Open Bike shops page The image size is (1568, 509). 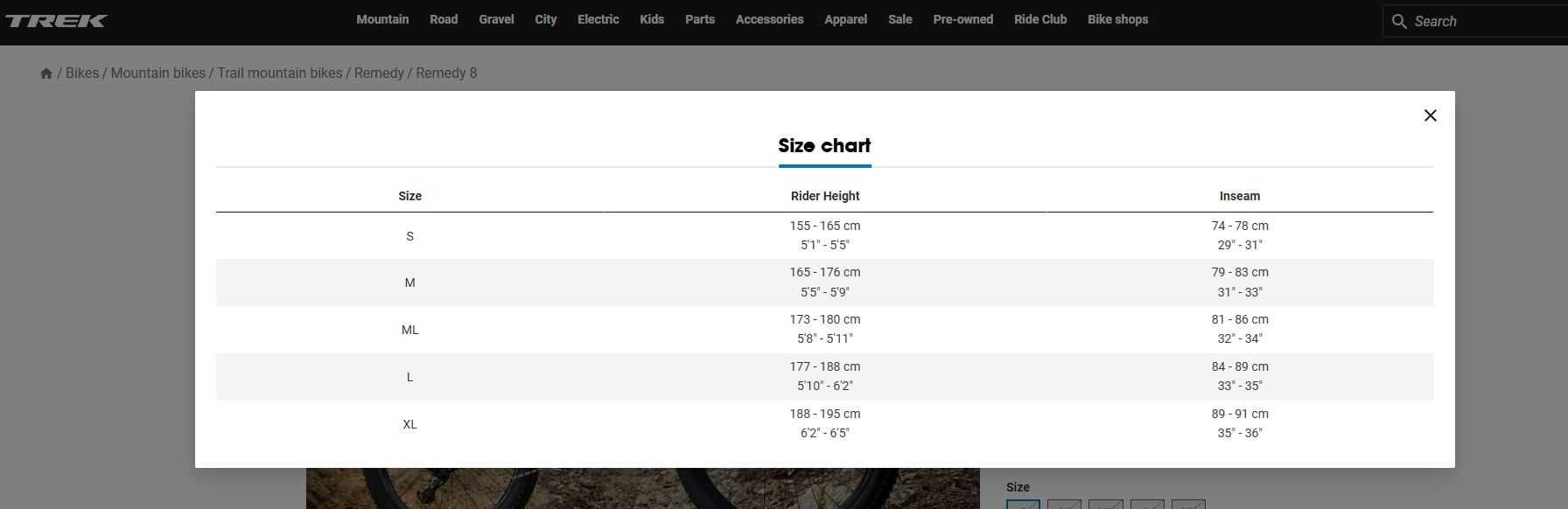tap(1118, 19)
